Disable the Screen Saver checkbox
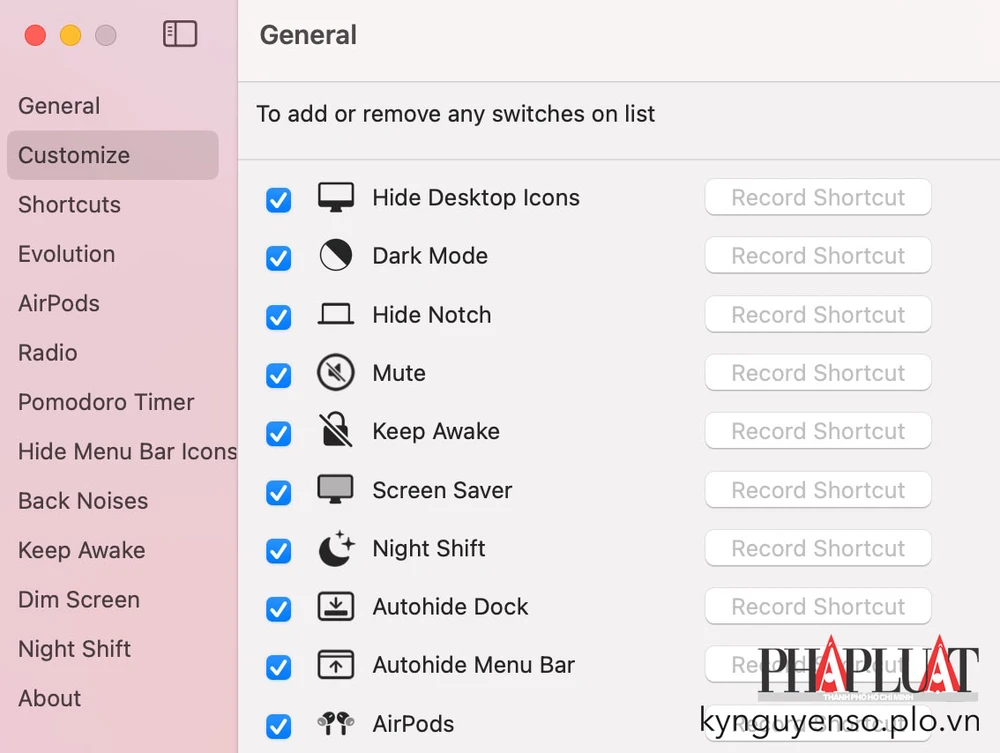 click(x=278, y=492)
